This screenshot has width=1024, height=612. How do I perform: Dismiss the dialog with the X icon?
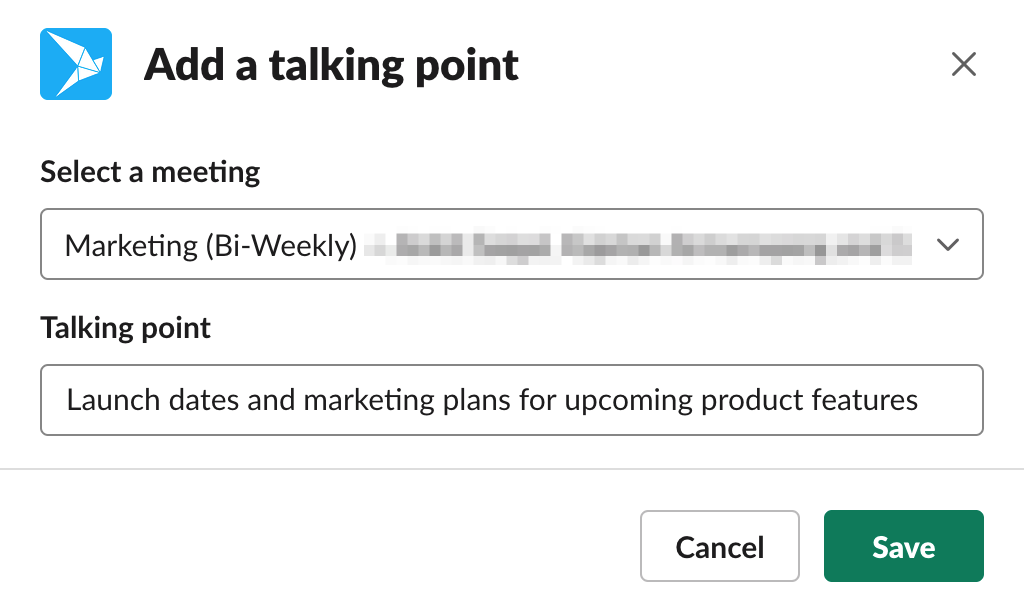963,64
